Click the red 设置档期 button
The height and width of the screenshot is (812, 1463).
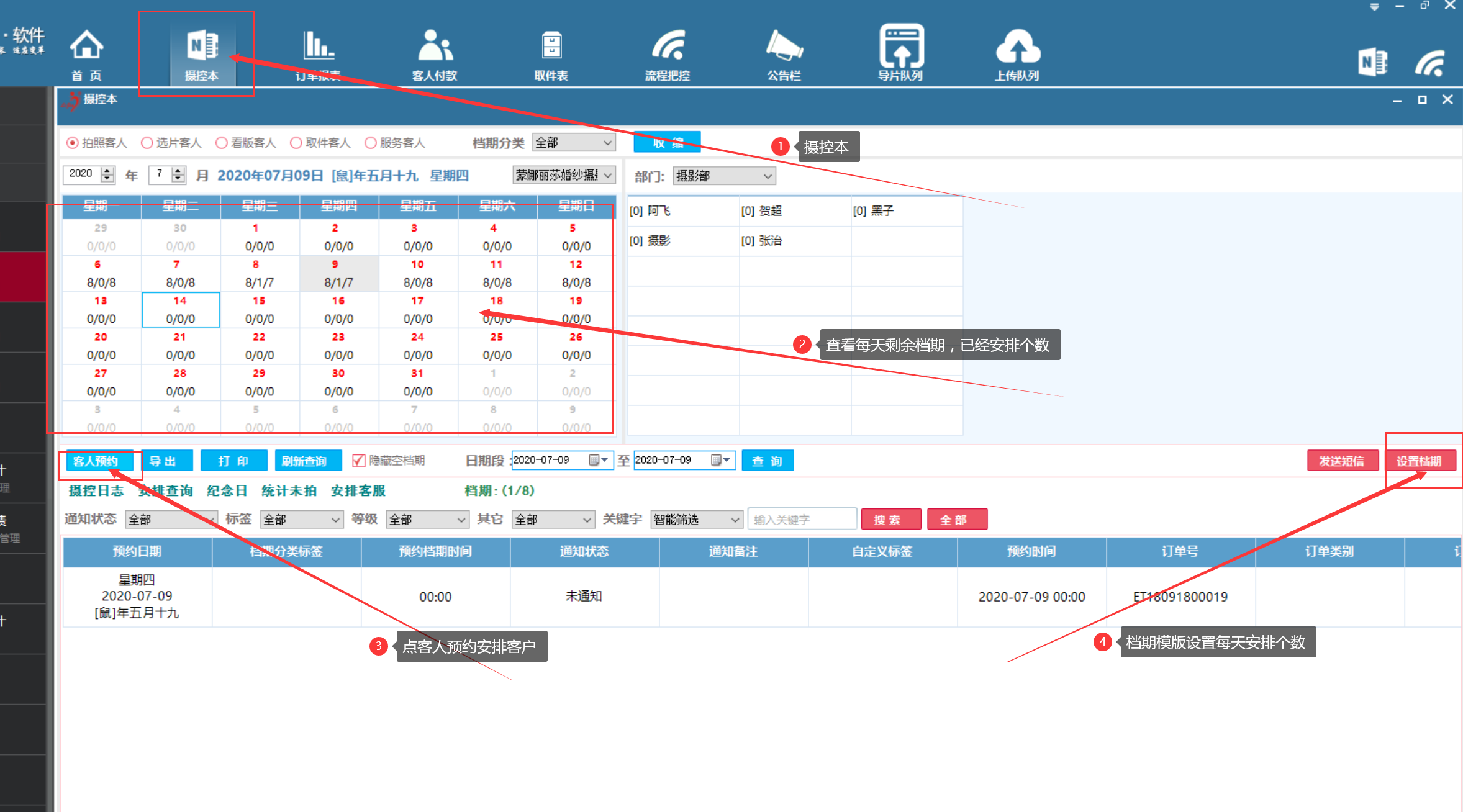1419,461
